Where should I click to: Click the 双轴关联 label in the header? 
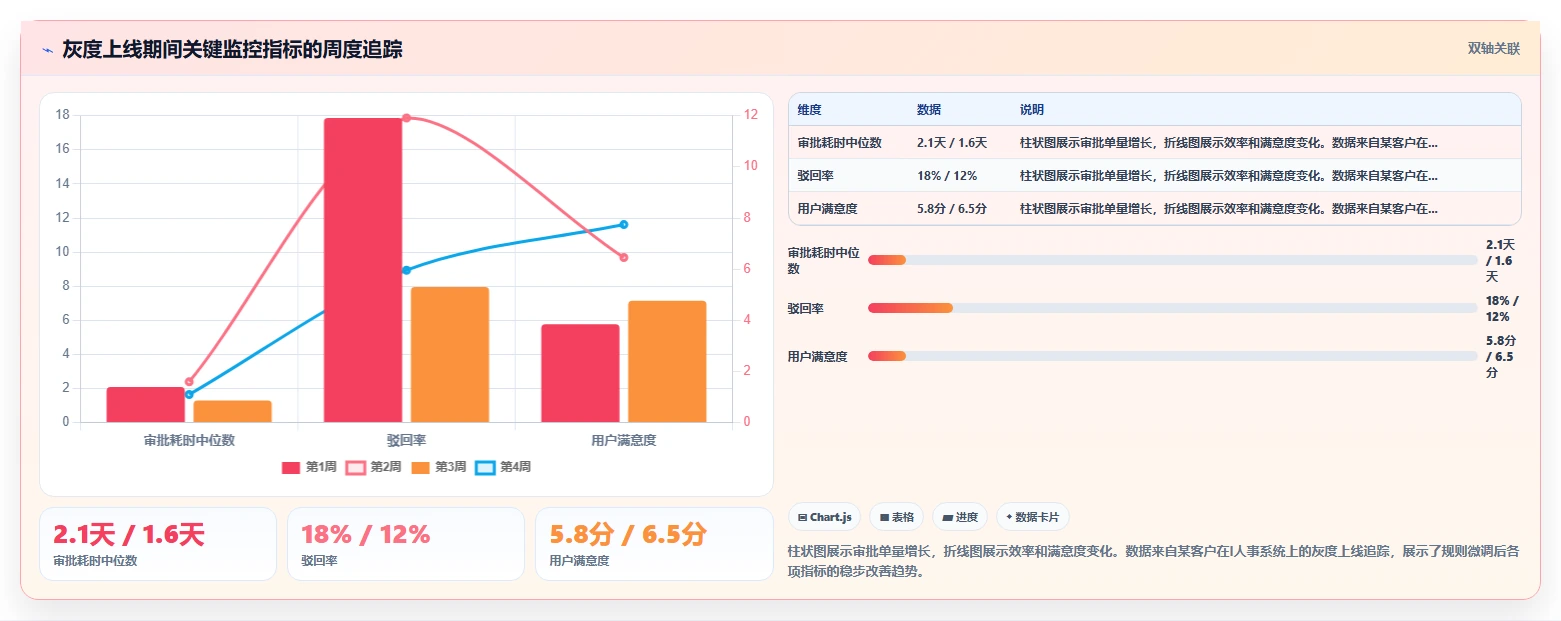pyautogui.click(x=1493, y=49)
